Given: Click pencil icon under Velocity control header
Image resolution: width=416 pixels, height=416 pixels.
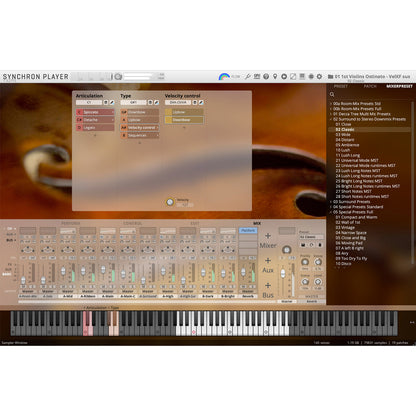Looking at the screenshot, I should [201, 102].
